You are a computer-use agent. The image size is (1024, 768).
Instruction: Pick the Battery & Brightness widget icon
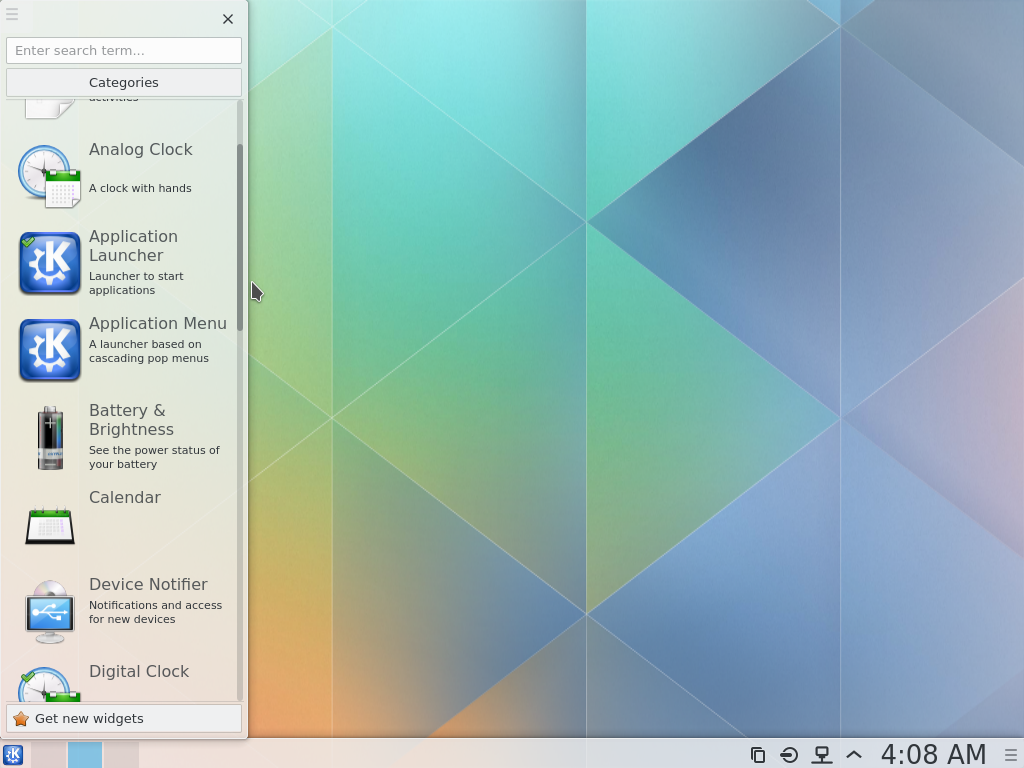49,437
